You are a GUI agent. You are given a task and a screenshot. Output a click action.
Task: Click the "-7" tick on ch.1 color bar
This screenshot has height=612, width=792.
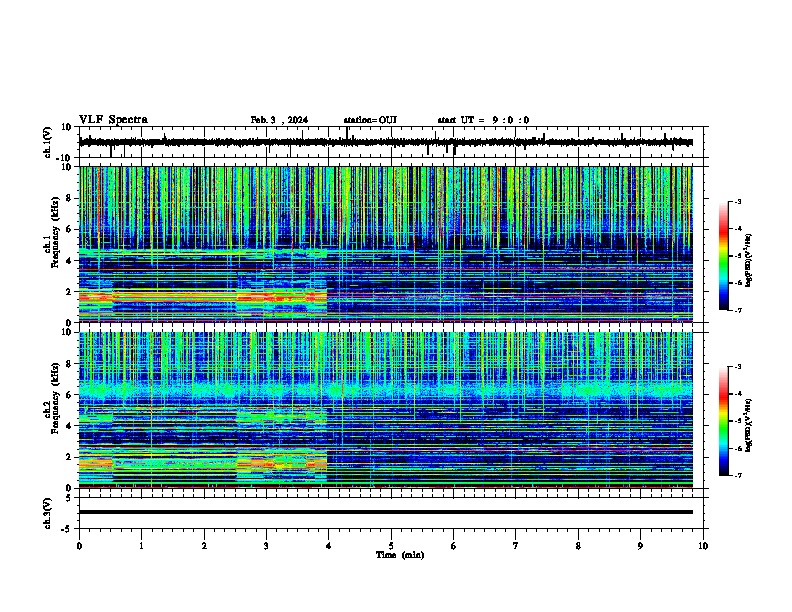738,310
